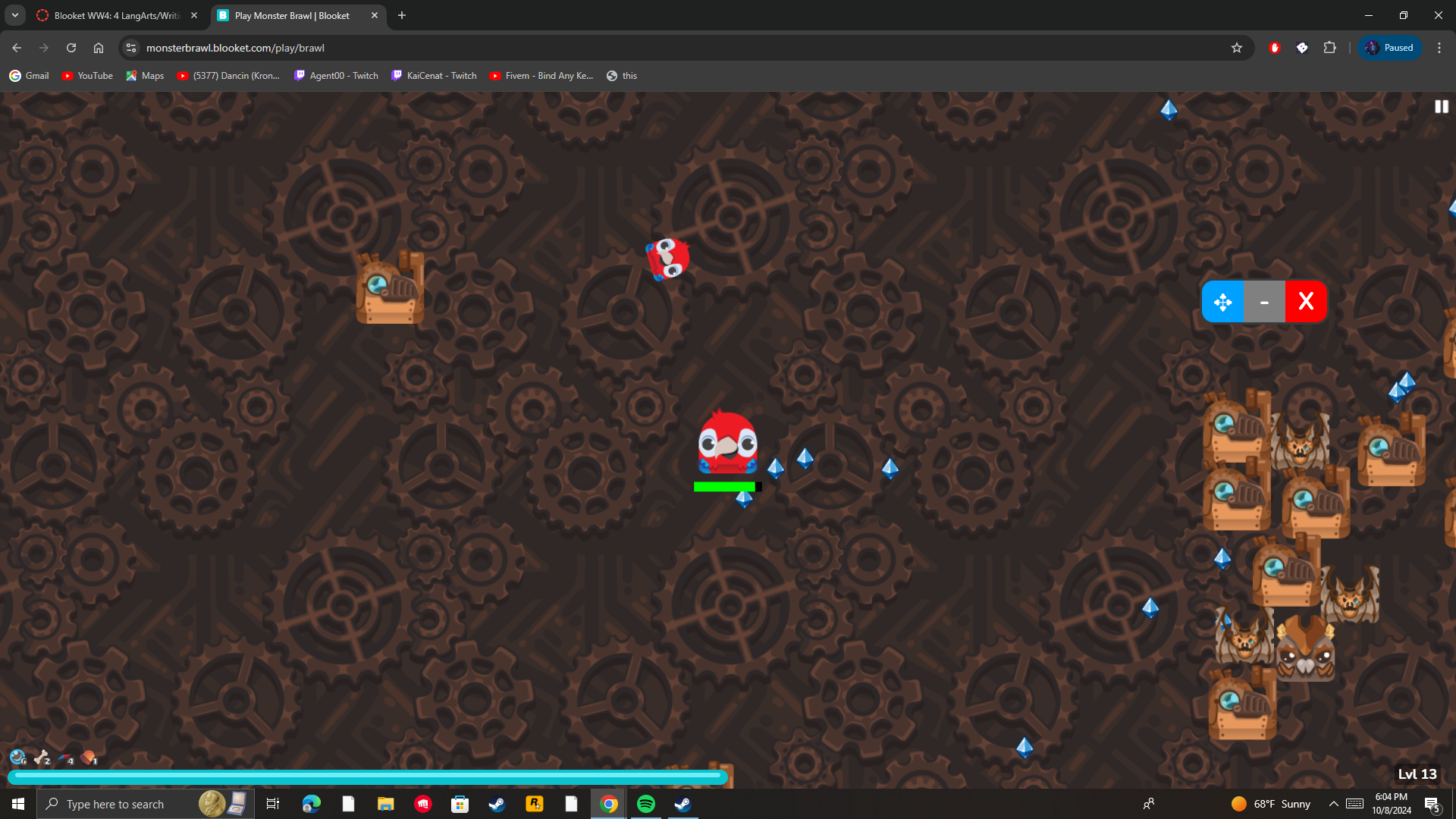Open the YouTube bookmark
Screen dimensions: 1456x819
(x=87, y=76)
